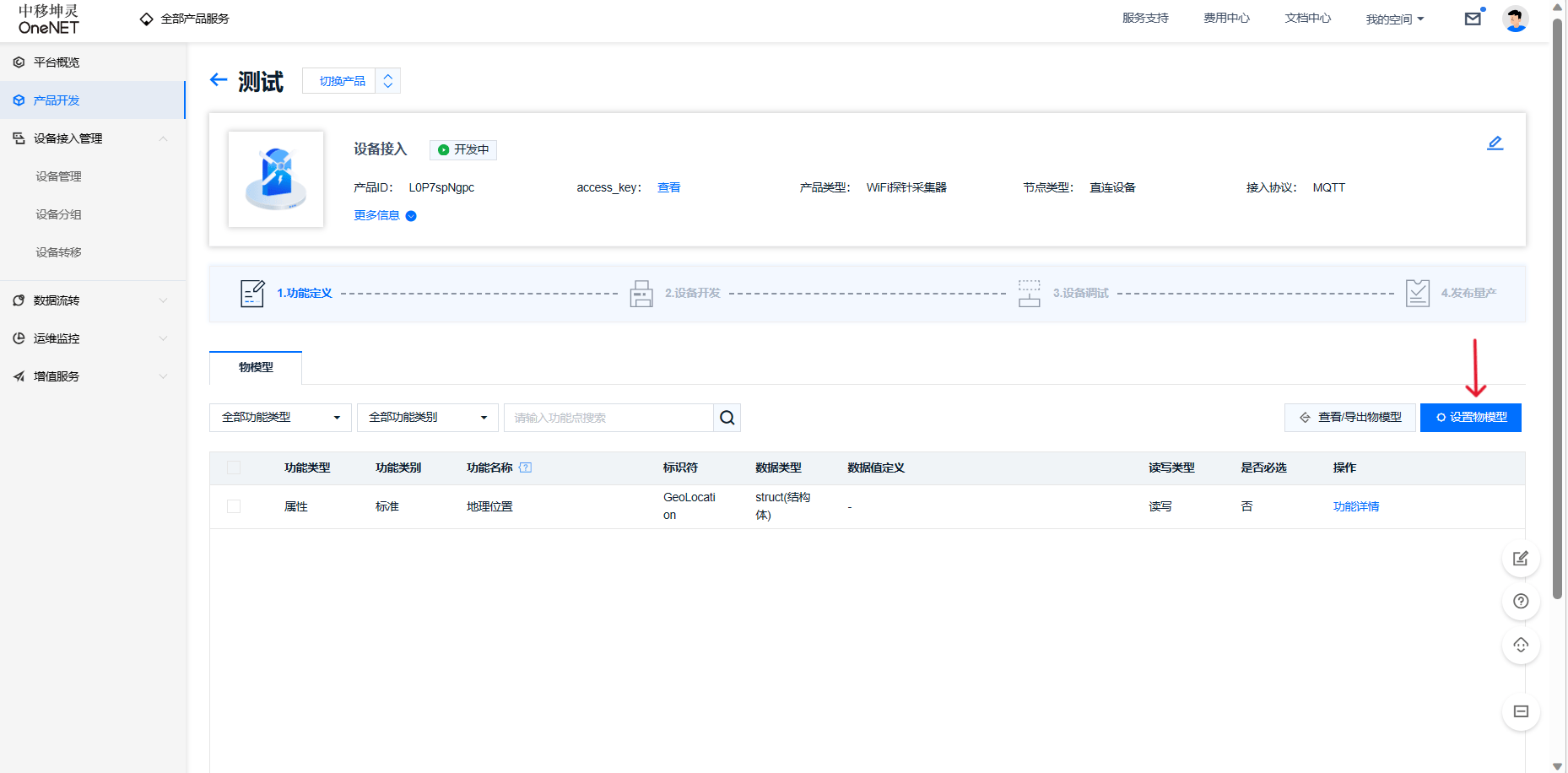Check the checkbox for the 地理位置 row
The height and width of the screenshot is (773, 1568).
pyautogui.click(x=234, y=506)
